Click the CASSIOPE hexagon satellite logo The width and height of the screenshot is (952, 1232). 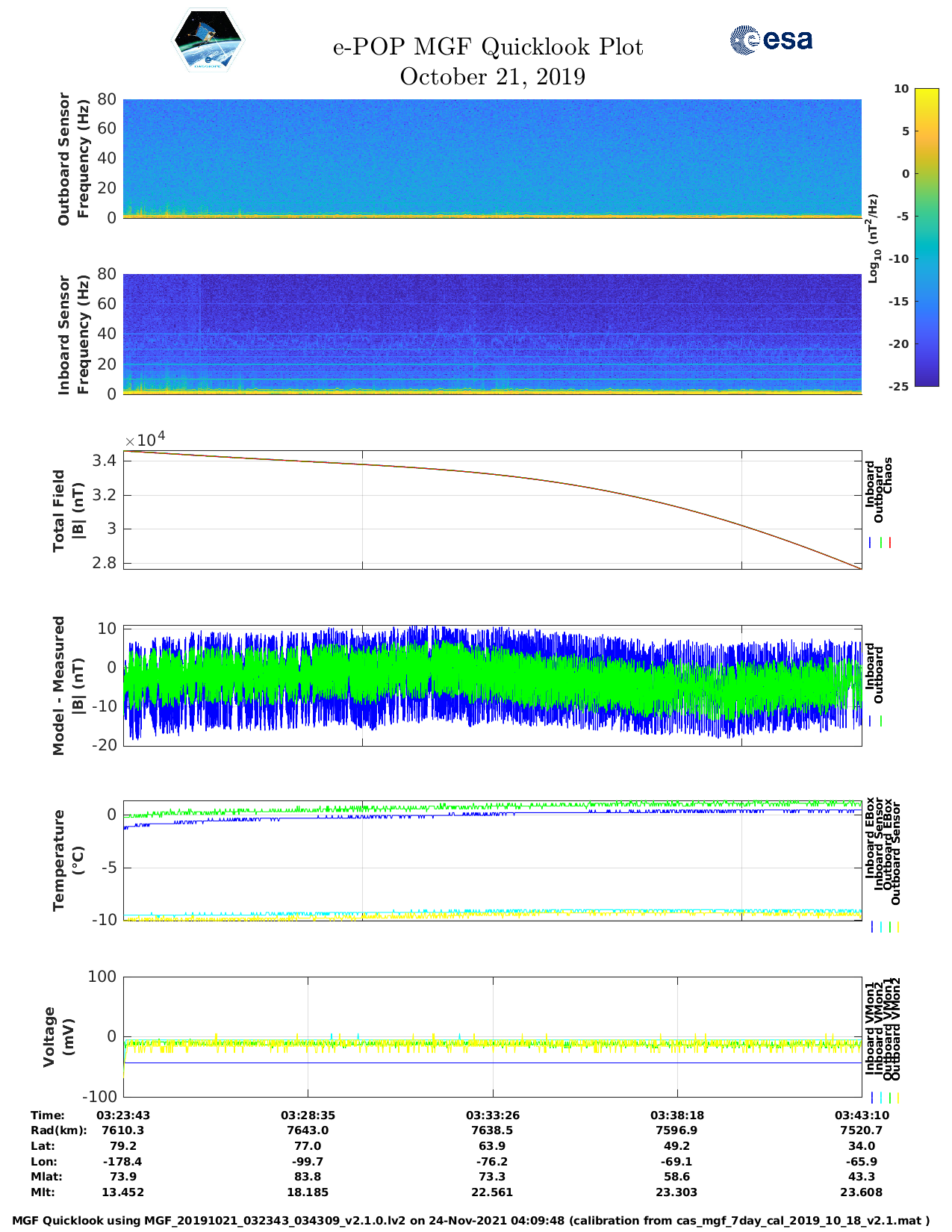pos(208,40)
